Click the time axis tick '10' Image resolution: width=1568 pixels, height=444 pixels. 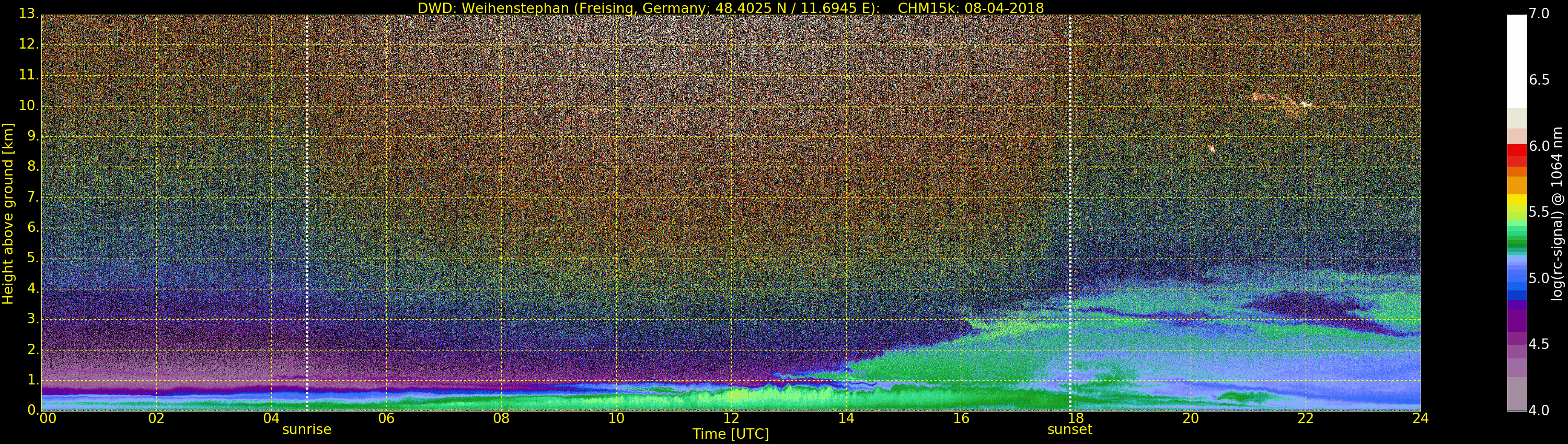616,418
